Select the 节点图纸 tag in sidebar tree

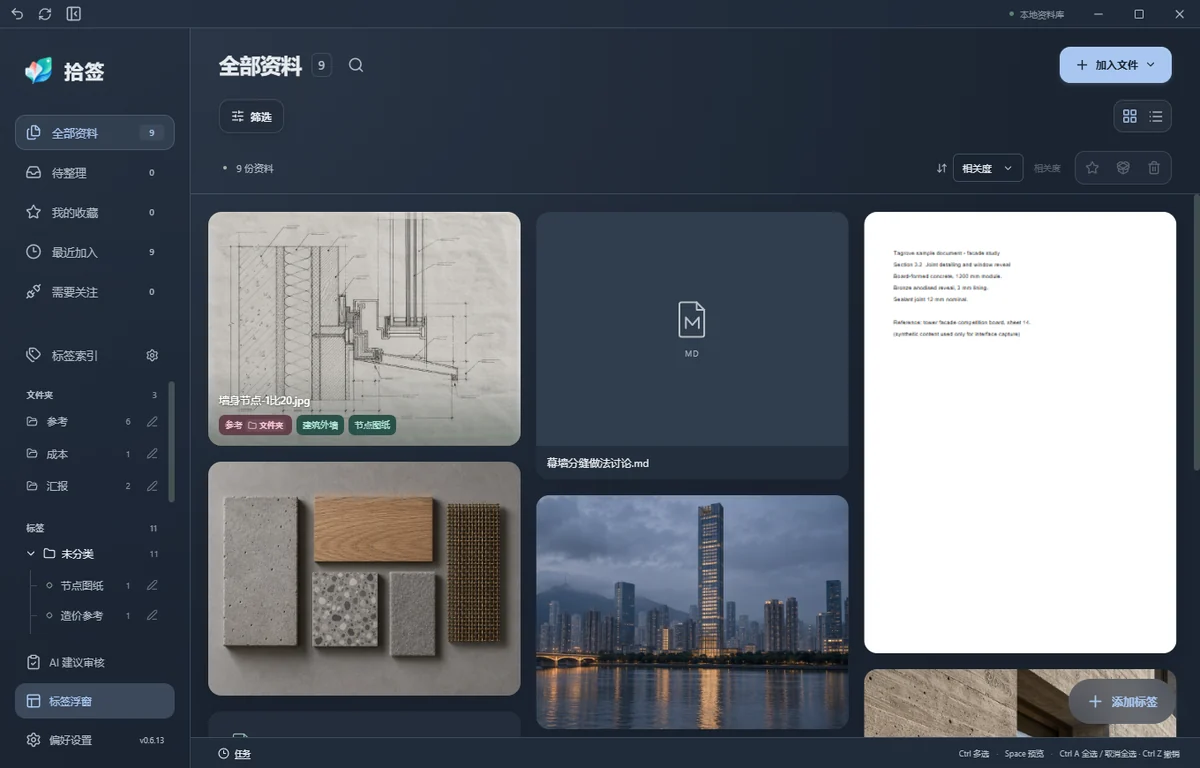point(82,586)
